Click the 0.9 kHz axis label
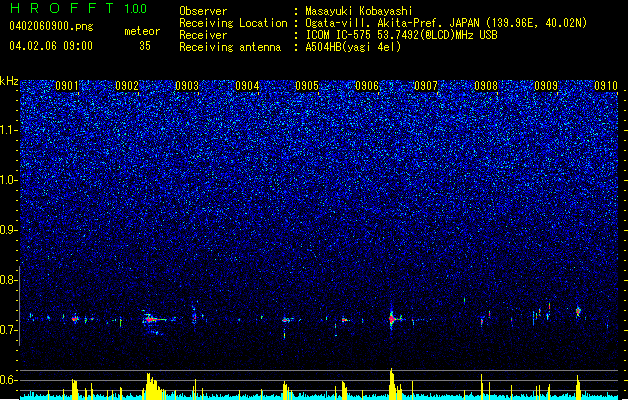 (9, 230)
